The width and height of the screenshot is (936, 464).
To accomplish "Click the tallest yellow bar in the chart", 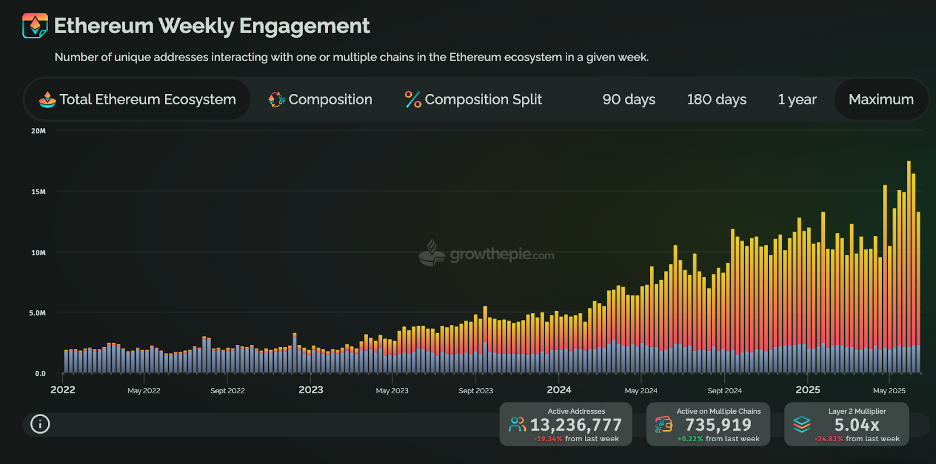I will [908, 250].
